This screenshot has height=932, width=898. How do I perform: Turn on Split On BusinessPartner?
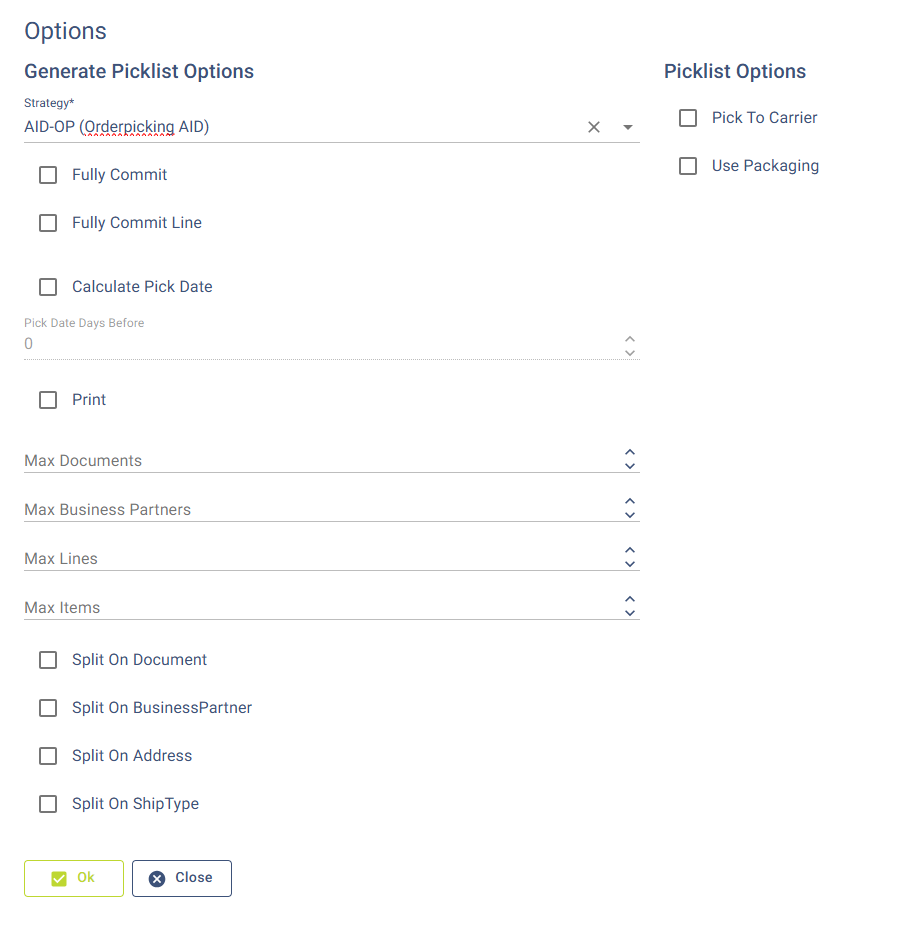(x=48, y=708)
